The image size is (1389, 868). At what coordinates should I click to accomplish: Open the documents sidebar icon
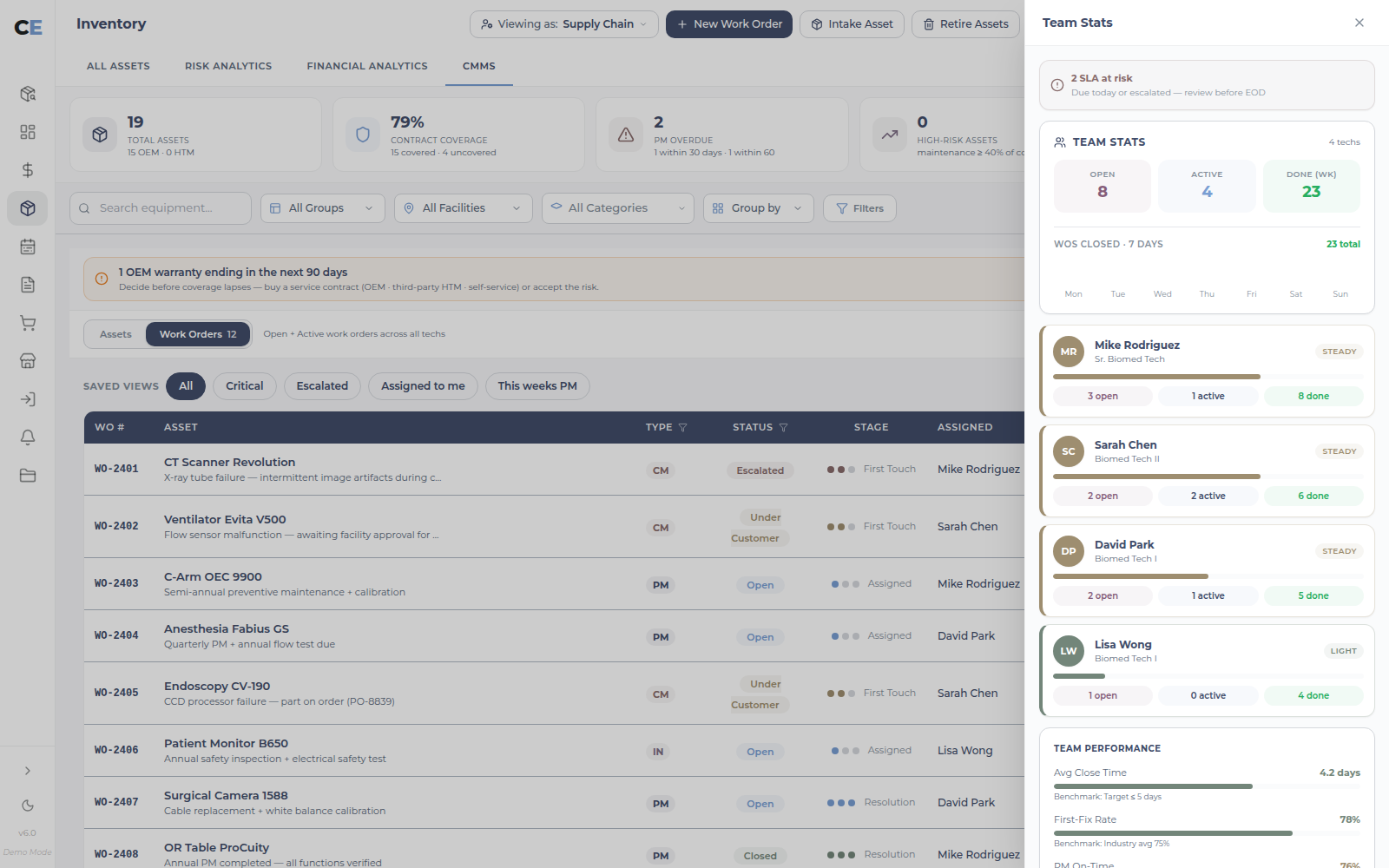(x=28, y=285)
